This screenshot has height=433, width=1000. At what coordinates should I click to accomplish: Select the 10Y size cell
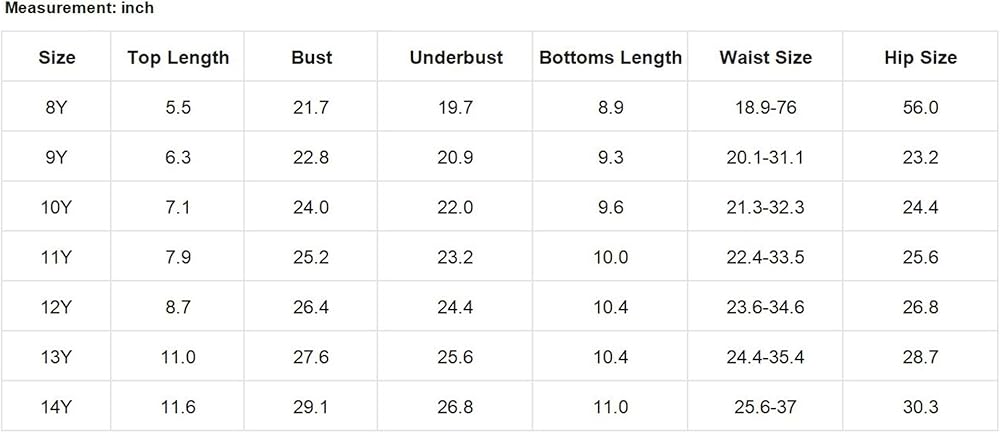[57, 207]
